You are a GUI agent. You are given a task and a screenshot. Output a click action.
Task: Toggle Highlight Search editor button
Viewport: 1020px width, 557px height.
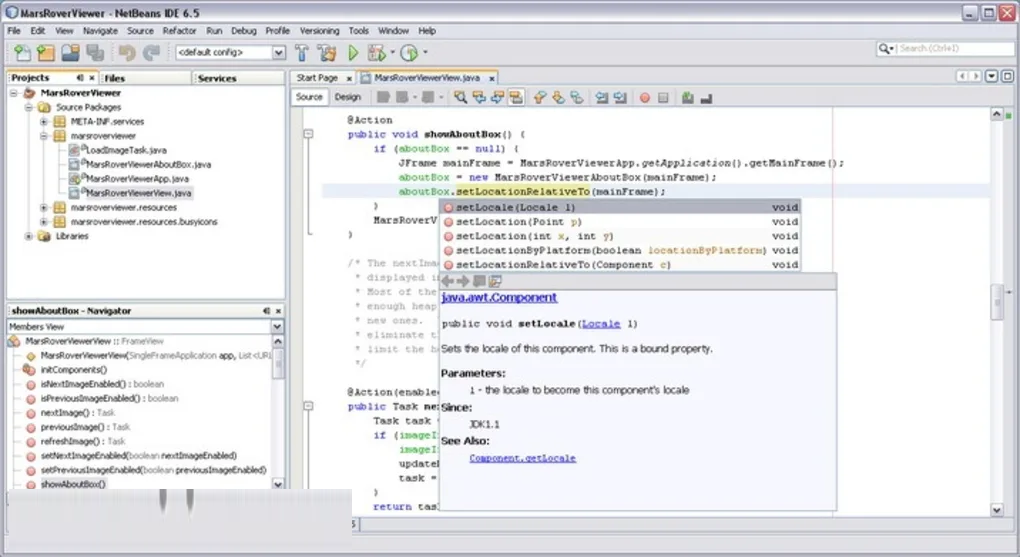(x=516, y=98)
